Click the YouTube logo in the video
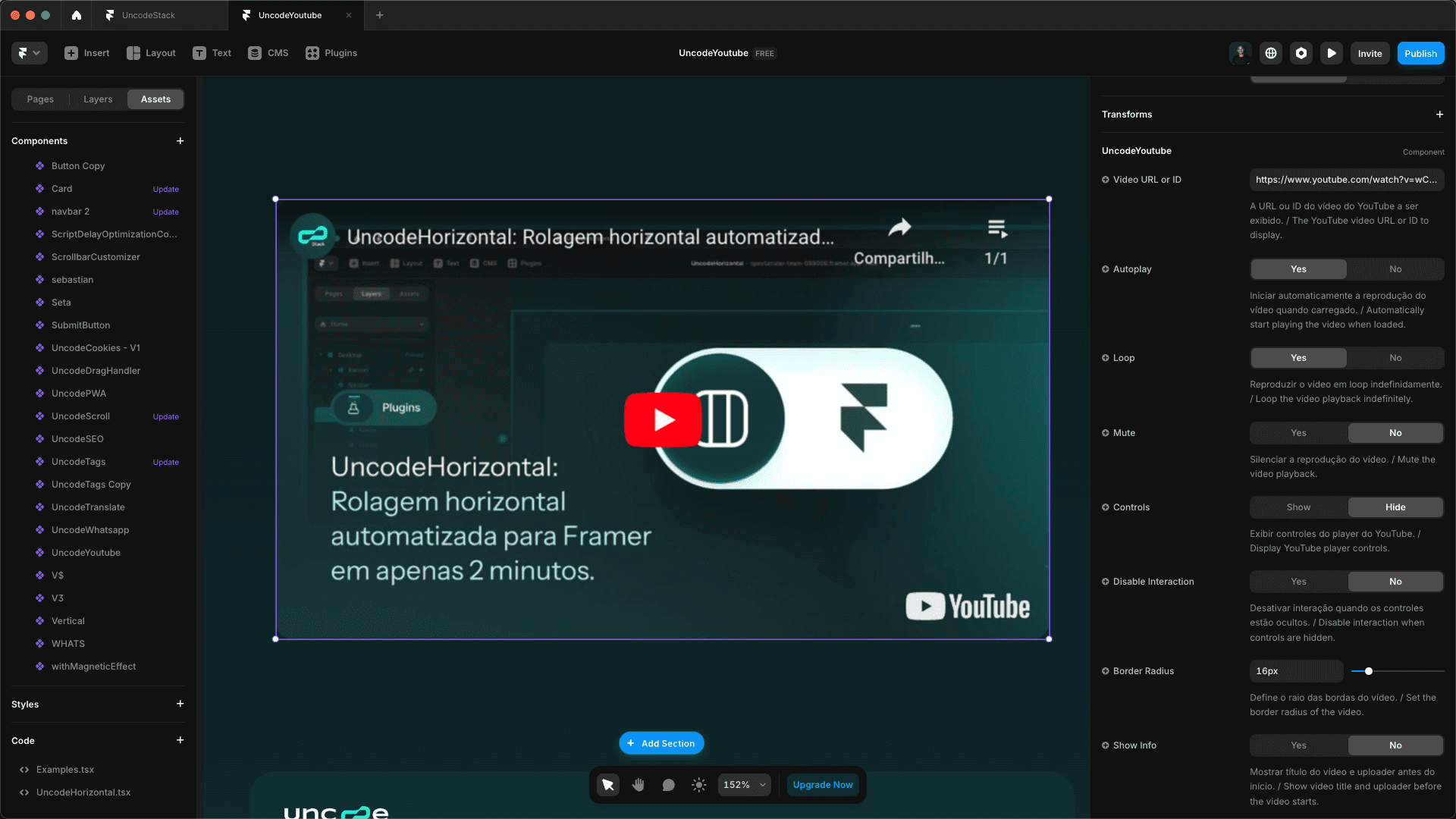 pyautogui.click(x=968, y=607)
